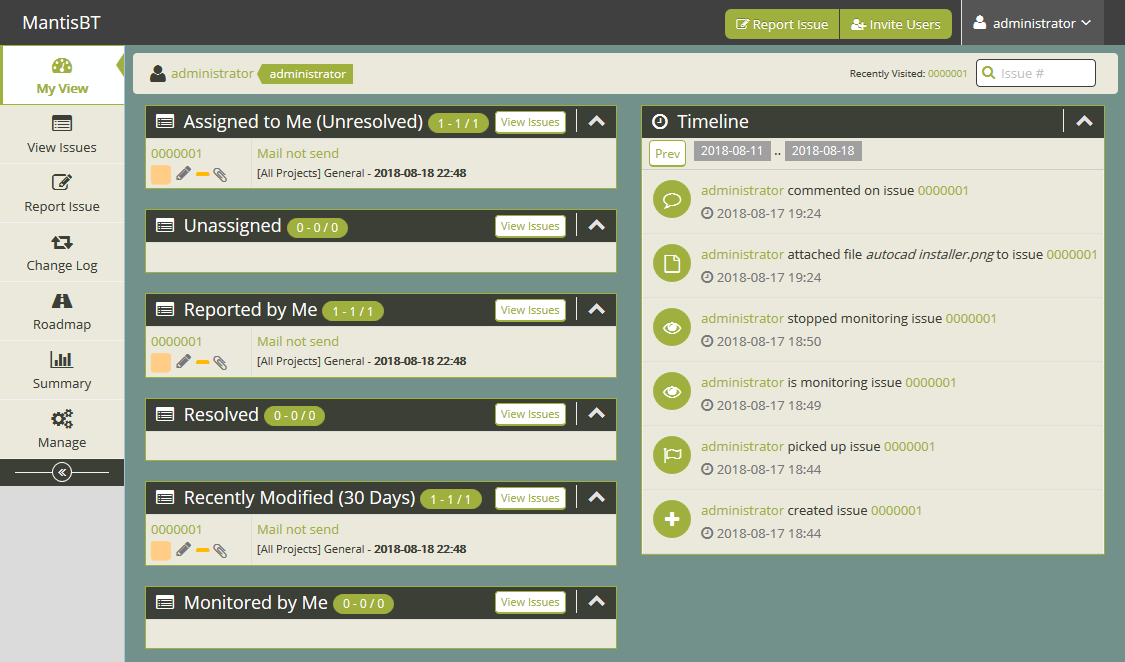Screen dimensions: 1125x662
Task: View Issues for Assigned to Me
Action: pos(530,122)
